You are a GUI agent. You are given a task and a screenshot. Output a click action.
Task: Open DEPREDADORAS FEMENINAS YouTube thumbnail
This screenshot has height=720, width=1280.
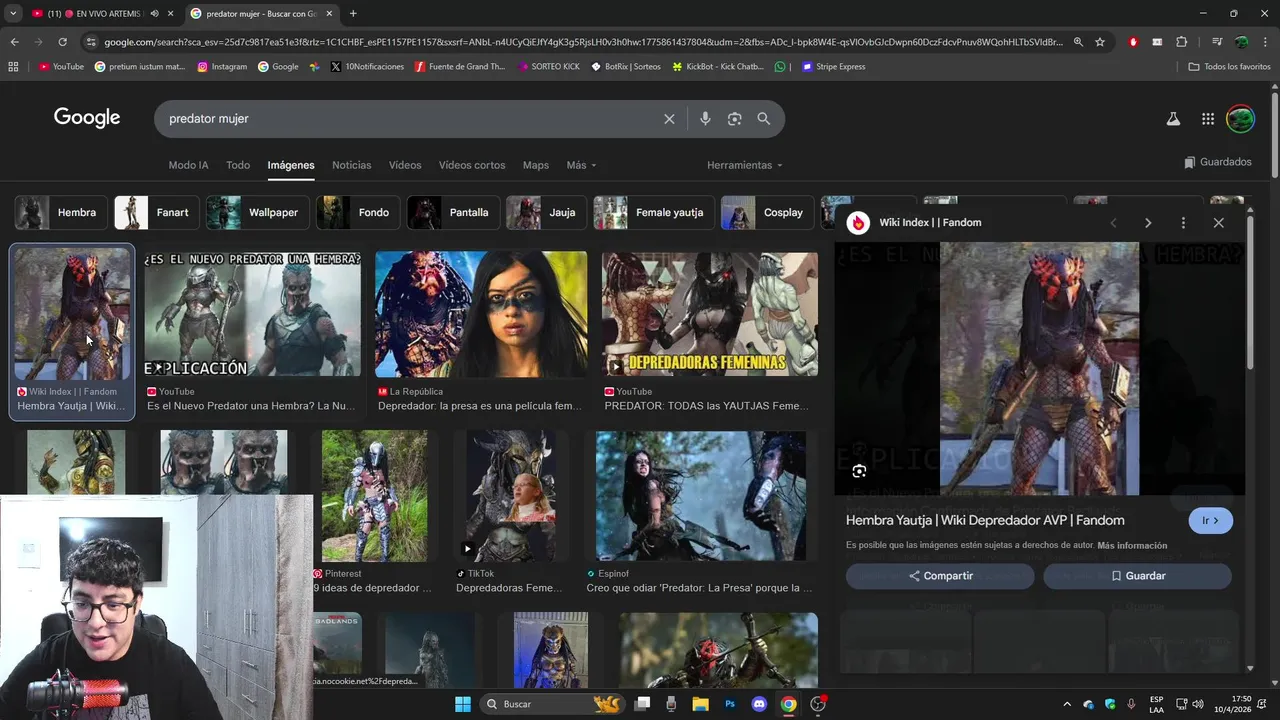[x=710, y=314]
